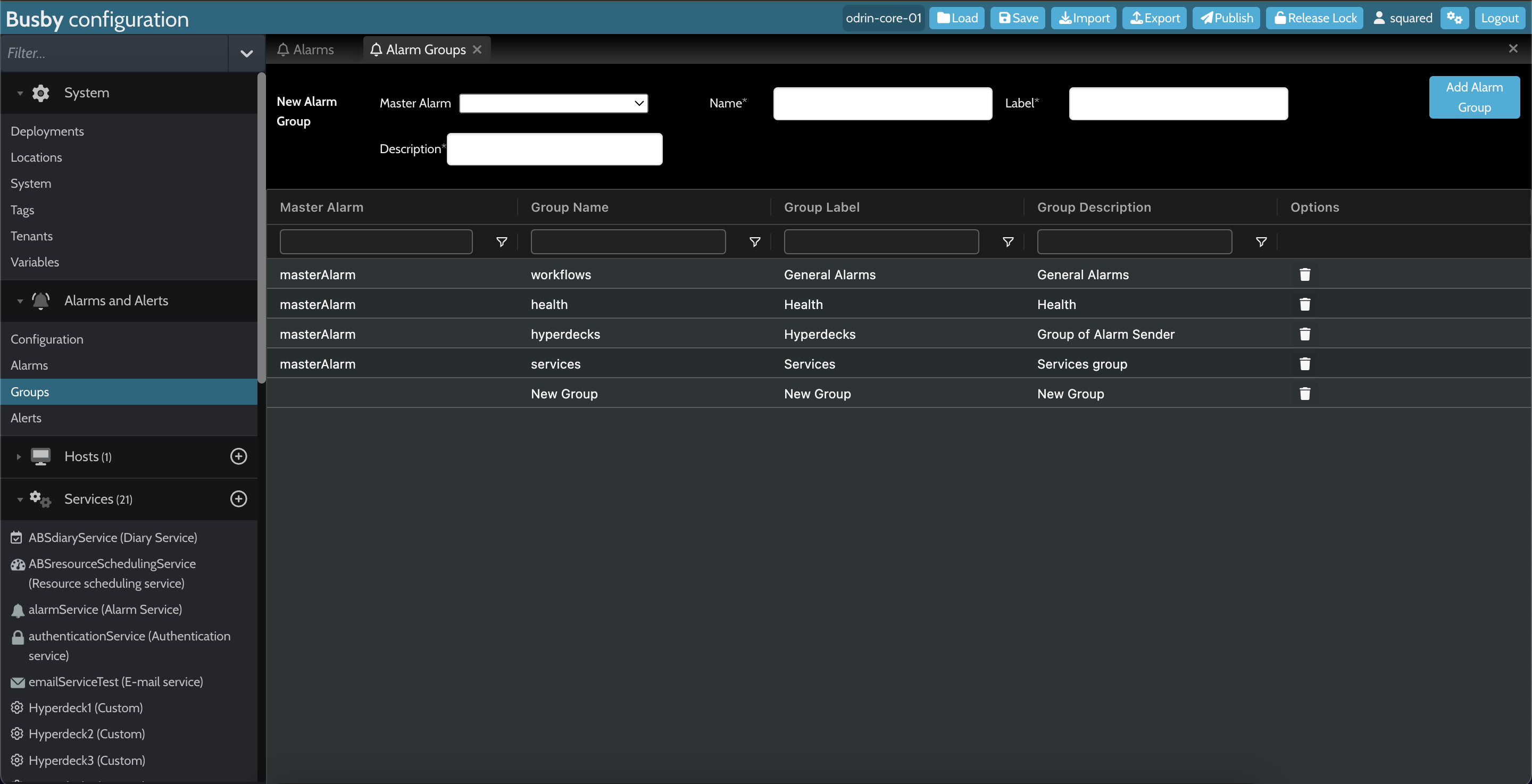Image resolution: width=1532 pixels, height=784 pixels.
Task: Close the Alarm Groups tab
Action: point(477,49)
